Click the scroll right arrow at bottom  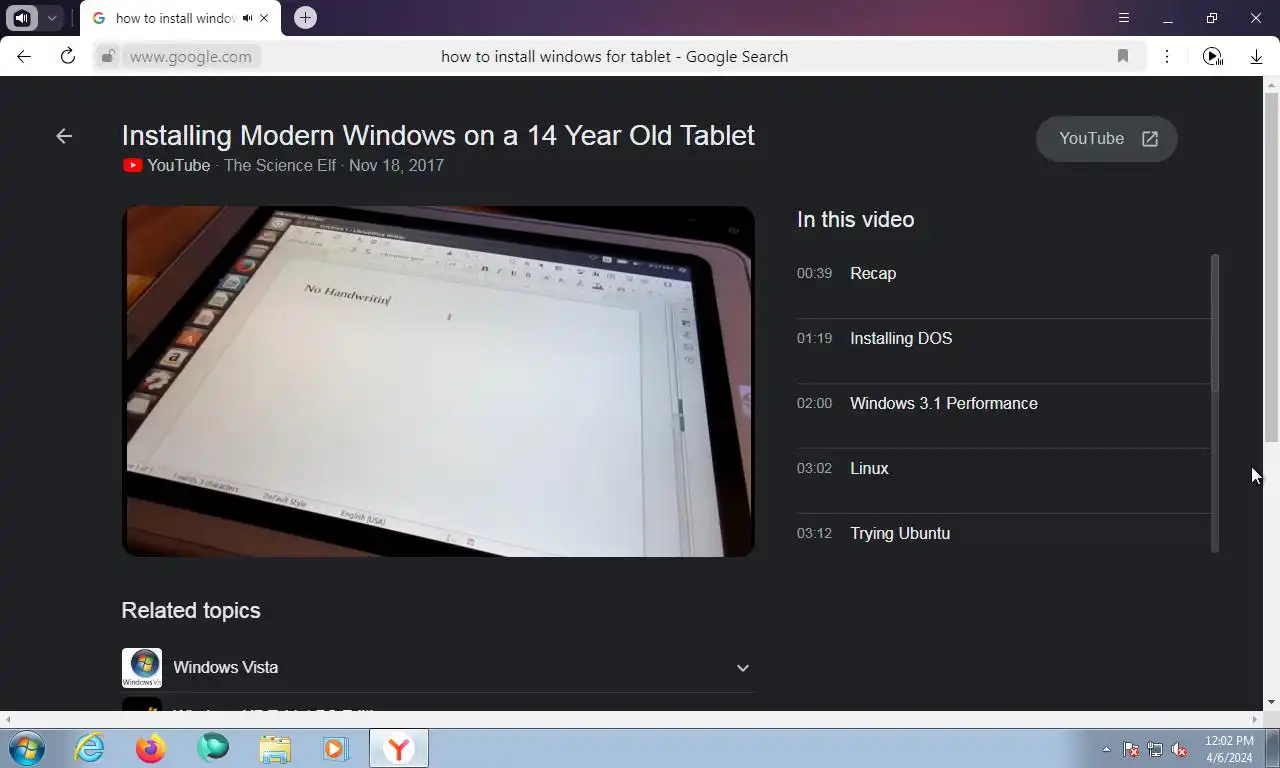[1256, 719]
